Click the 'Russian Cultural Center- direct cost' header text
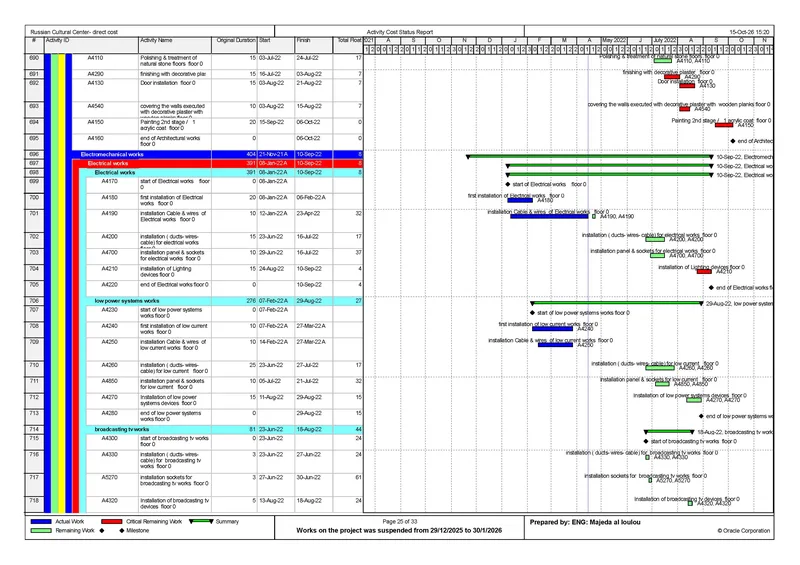 74,32
